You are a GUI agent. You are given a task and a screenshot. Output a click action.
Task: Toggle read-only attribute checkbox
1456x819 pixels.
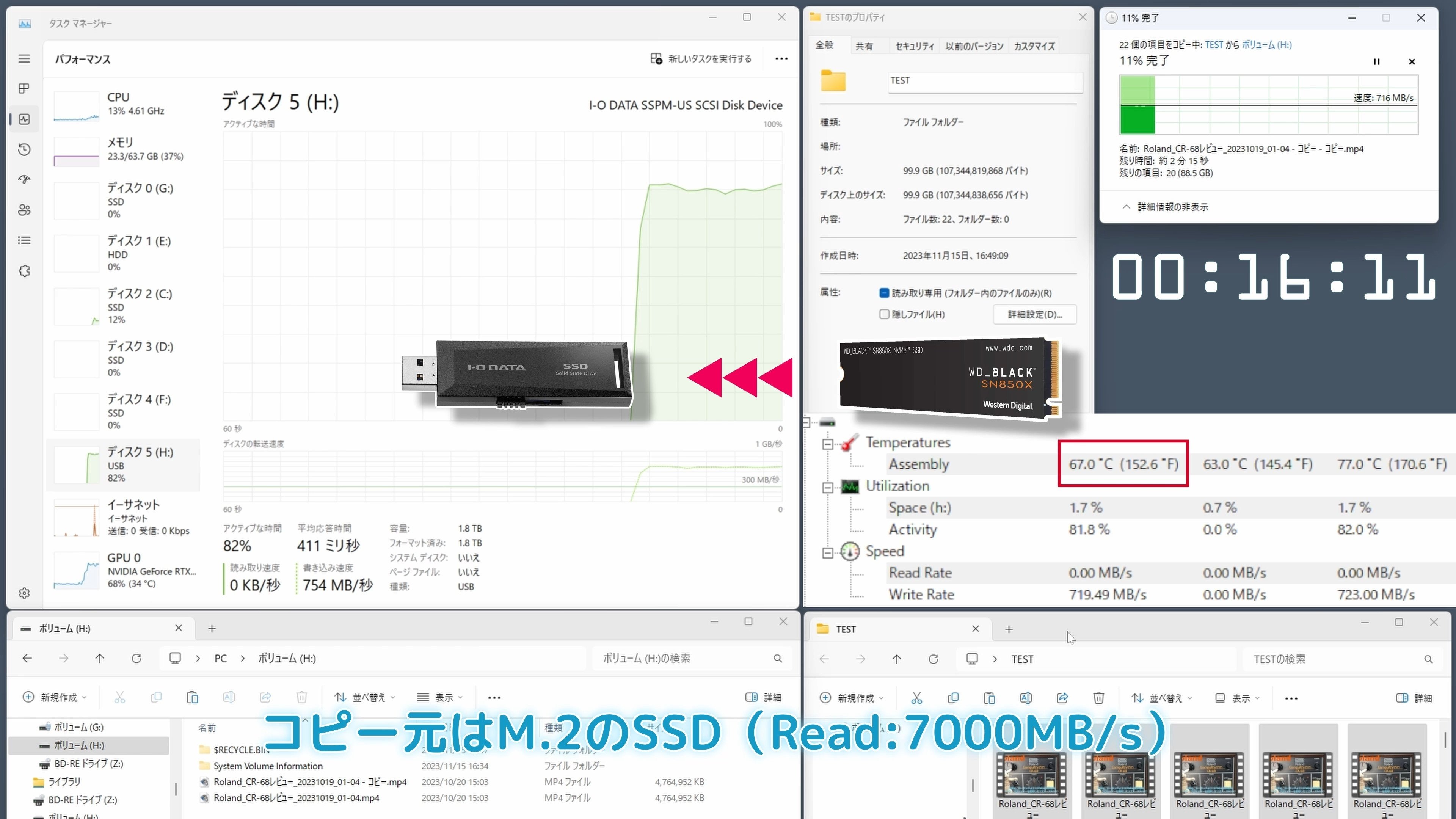click(x=884, y=293)
